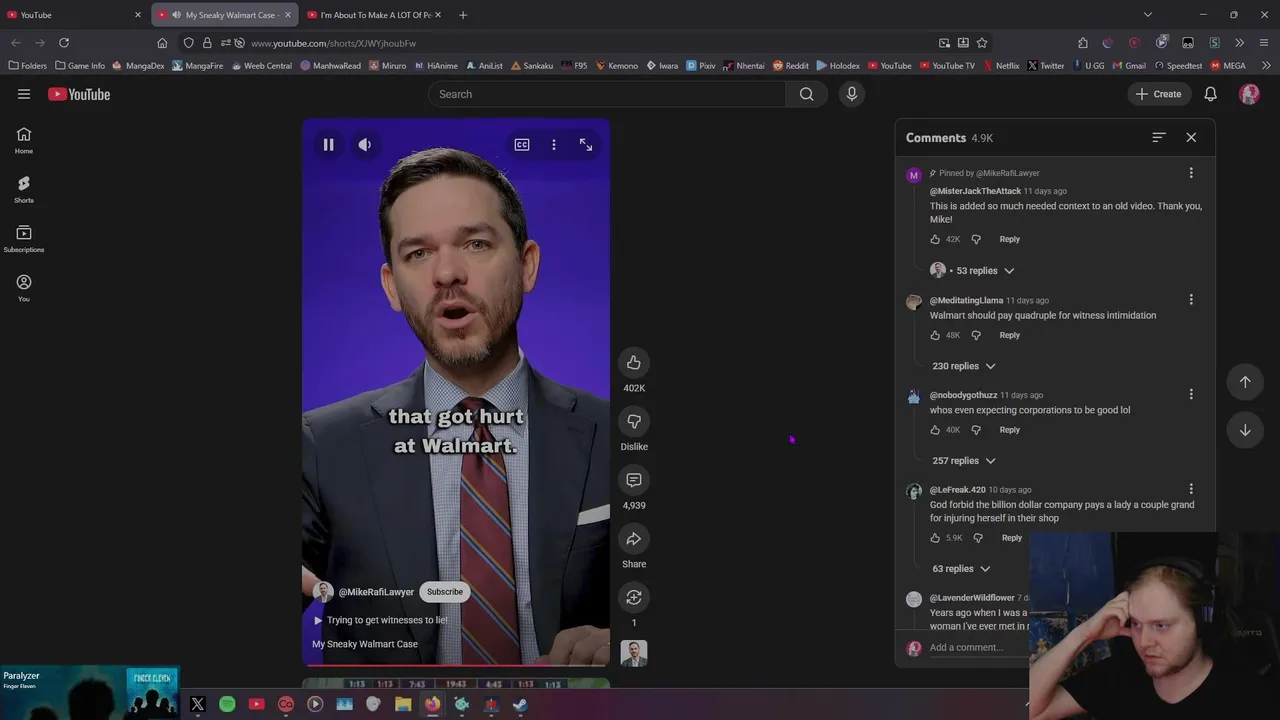Open Shorts in the sidebar

pyautogui.click(x=24, y=189)
